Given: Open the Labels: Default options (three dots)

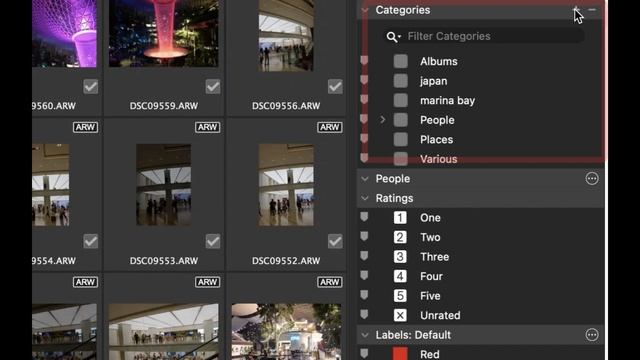Looking at the screenshot, I should point(592,335).
